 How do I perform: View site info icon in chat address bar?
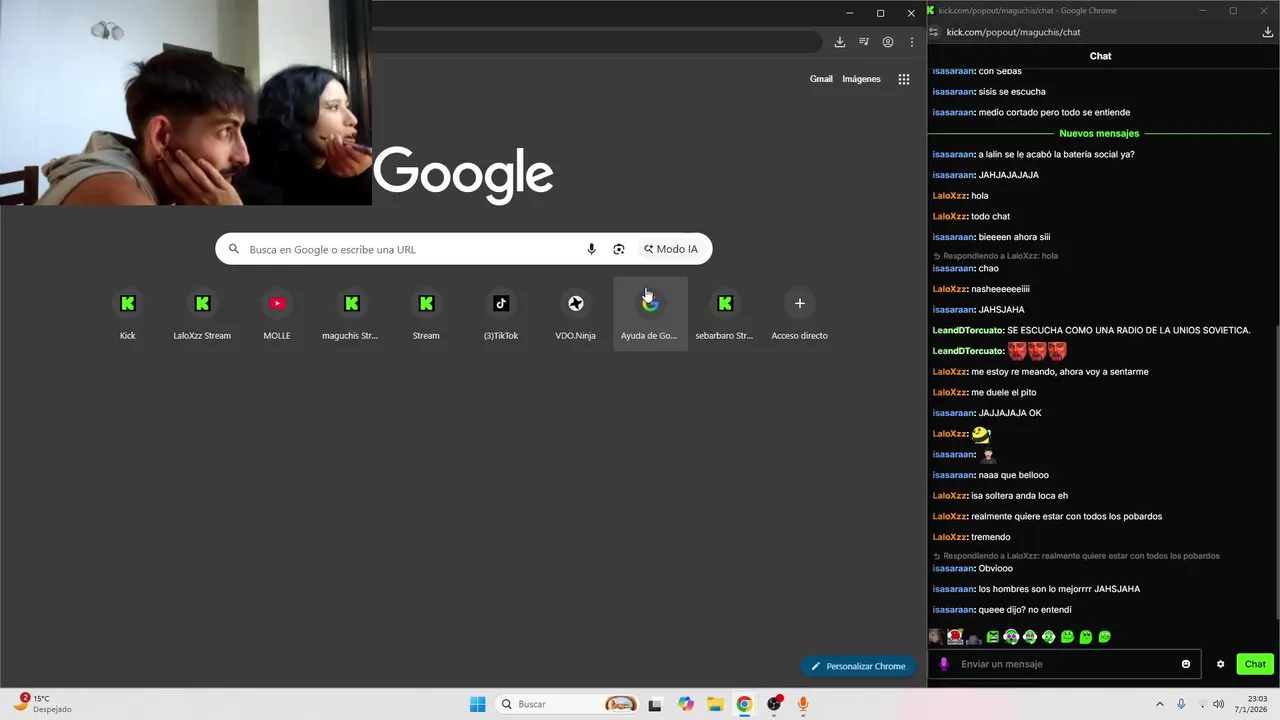coord(934,32)
